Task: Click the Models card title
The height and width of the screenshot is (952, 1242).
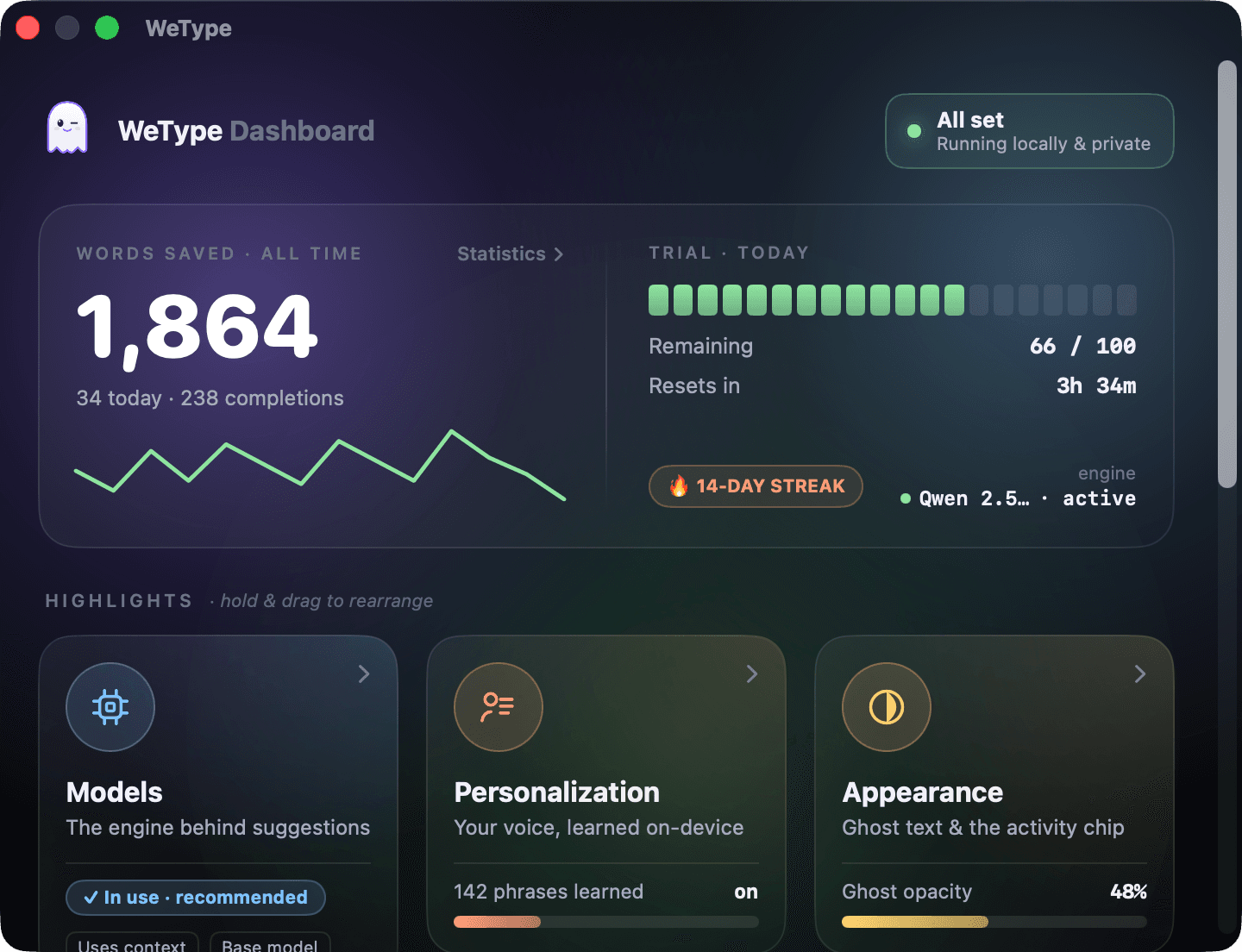Action: click(x=115, y=792)
